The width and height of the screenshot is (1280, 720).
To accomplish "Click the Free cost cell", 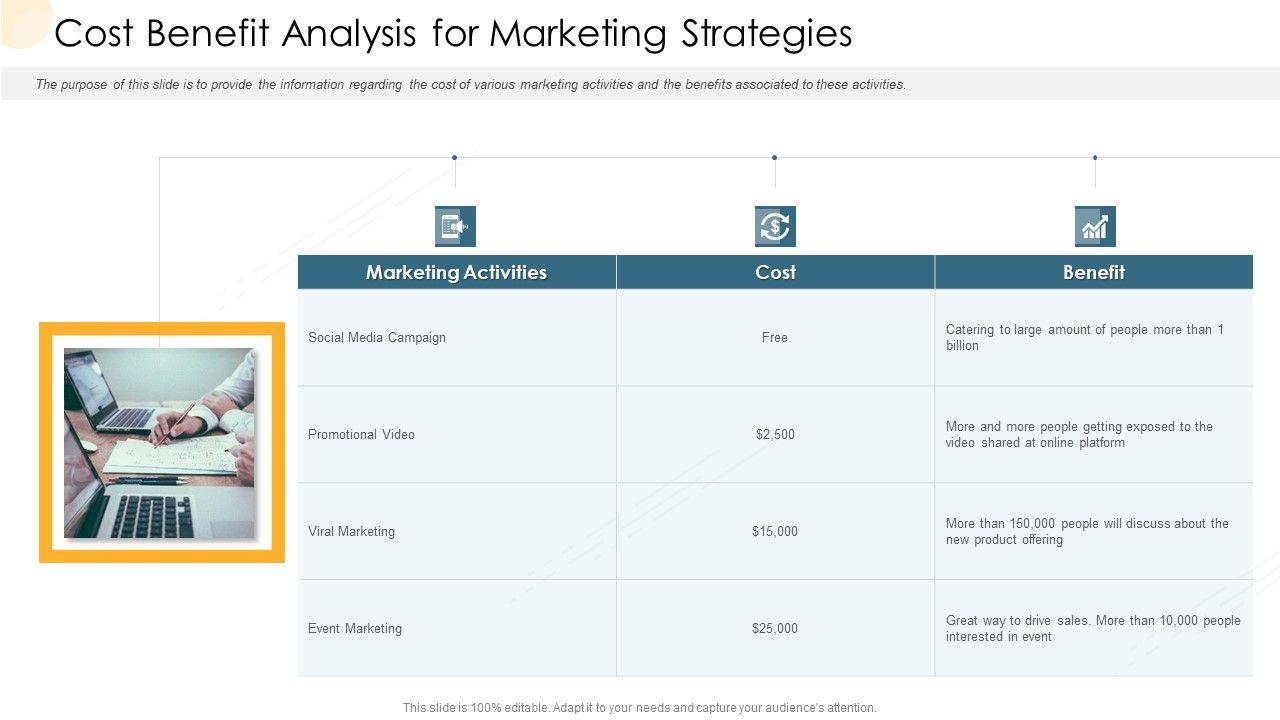I will pyautogui.click(x=775, y=338).
